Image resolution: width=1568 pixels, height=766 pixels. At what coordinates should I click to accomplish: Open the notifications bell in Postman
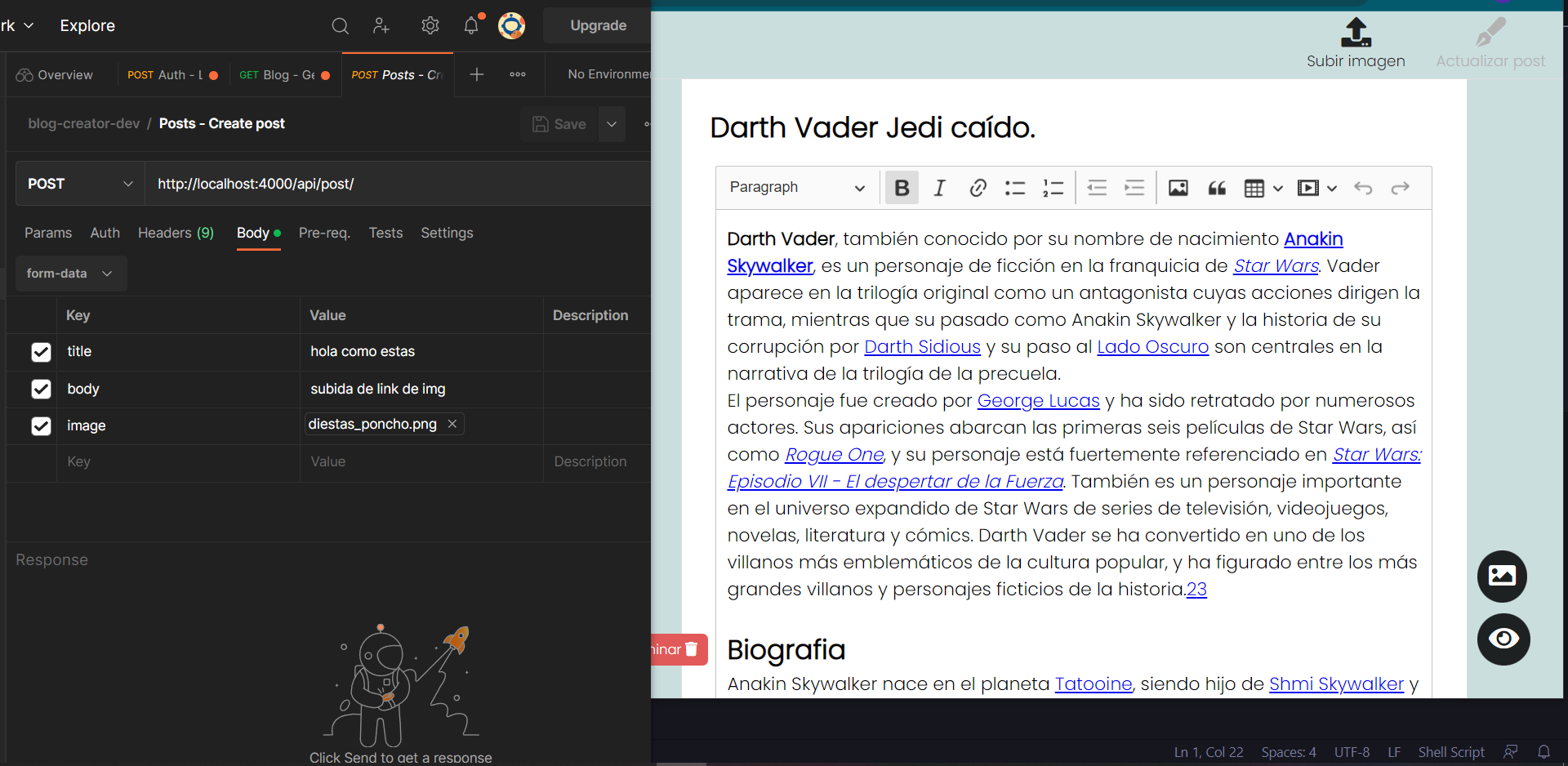pyautogui.click(x=472, y=25)
